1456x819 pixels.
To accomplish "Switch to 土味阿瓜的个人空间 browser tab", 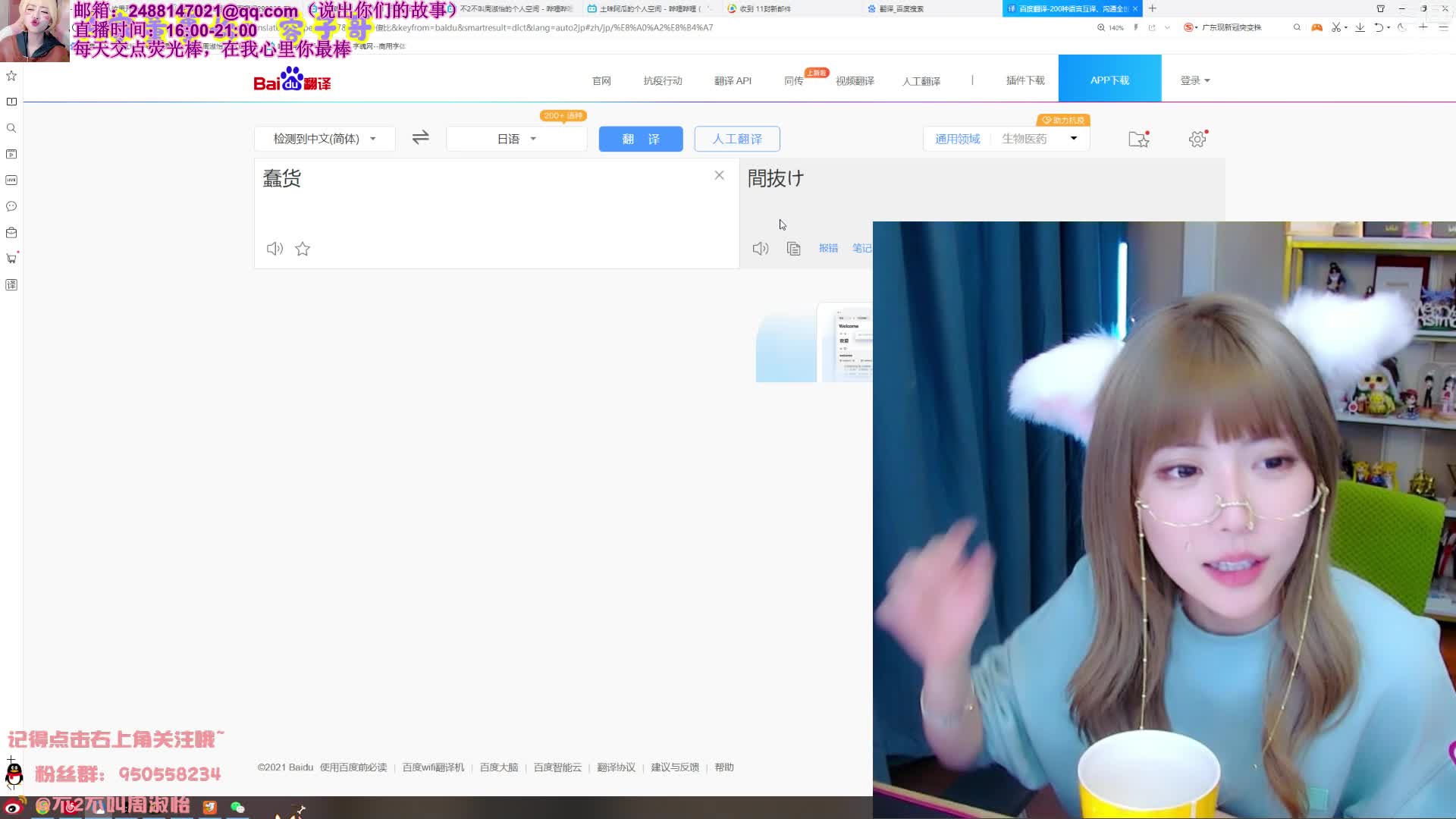I will [x=648, y=8].
